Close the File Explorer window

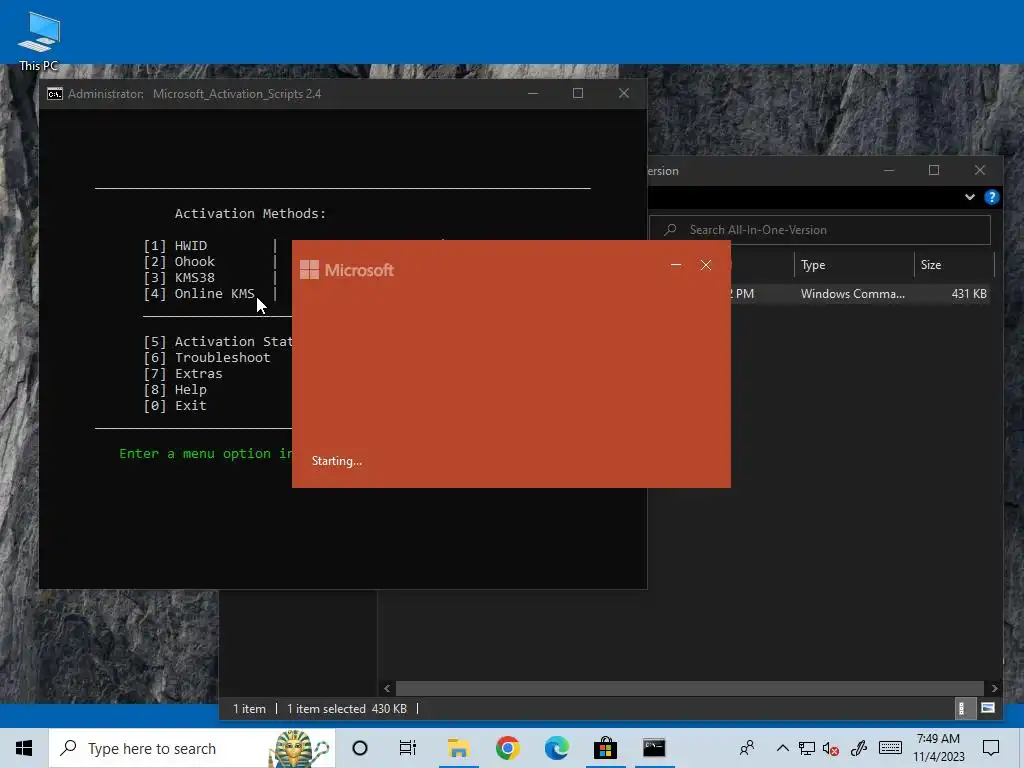980,170
